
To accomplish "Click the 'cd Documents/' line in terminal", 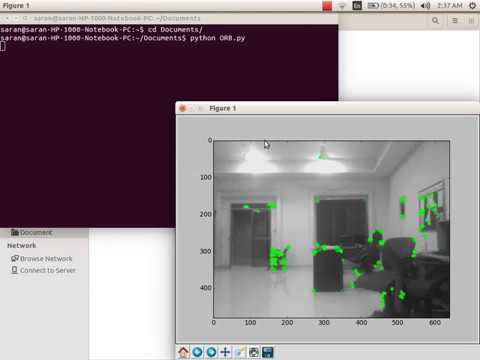I will point(101,30).
